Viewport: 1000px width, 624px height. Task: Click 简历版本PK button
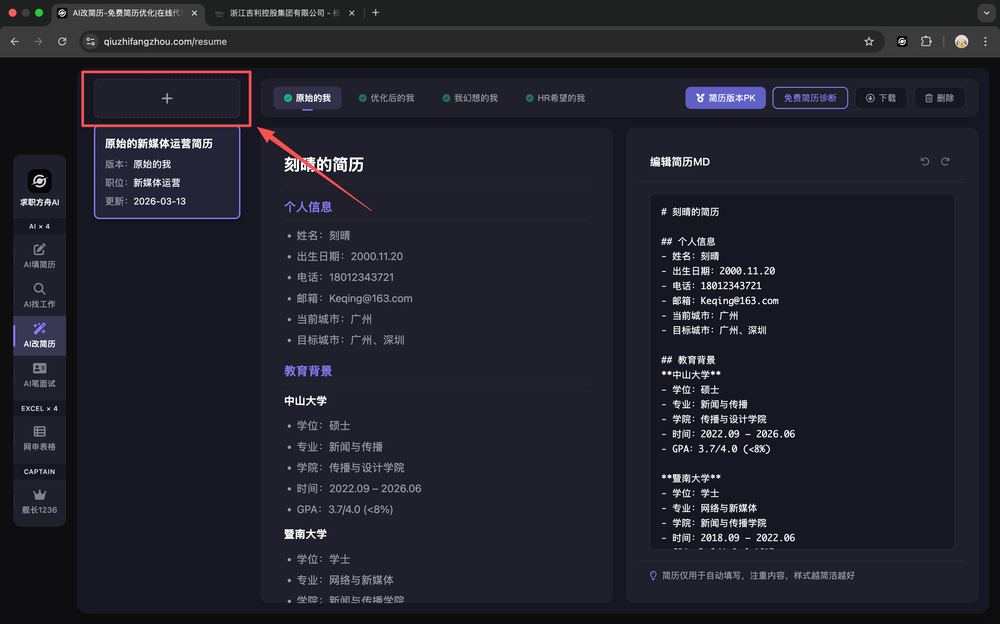pyautogui.click(x=725, y=98)
